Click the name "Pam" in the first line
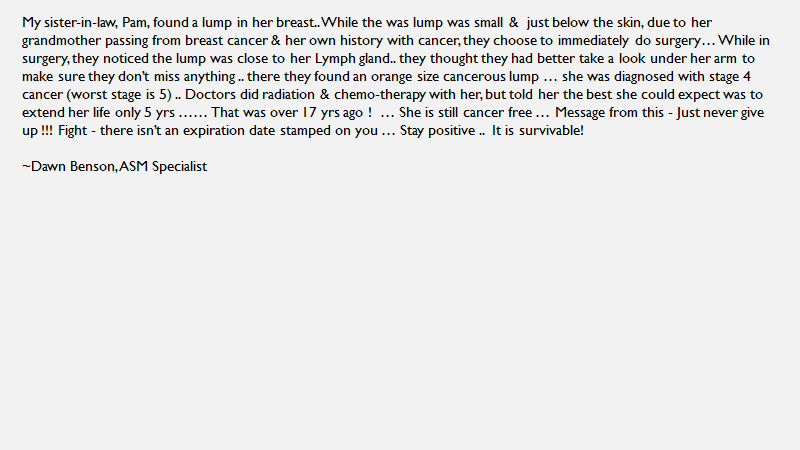The height and width of the screenshot is (450, 800). 136,23
